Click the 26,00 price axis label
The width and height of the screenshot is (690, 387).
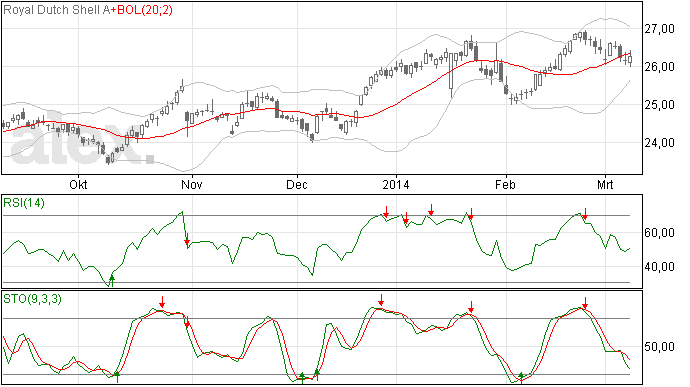point(659,67)
